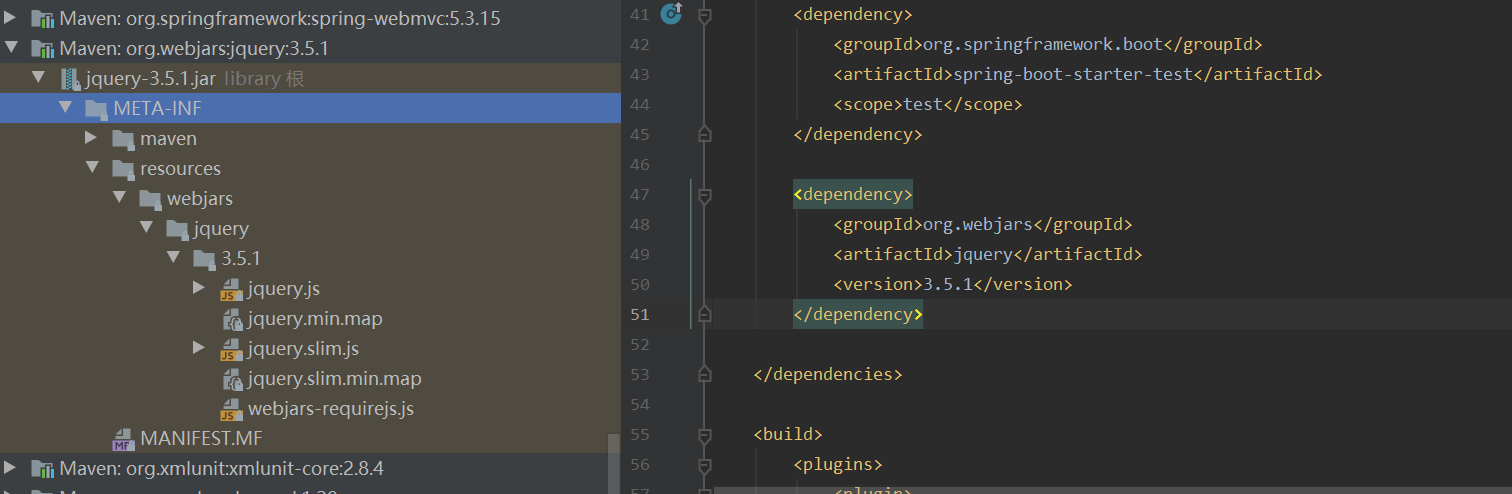Fold the dependency block at line 41

coord(704,16)
